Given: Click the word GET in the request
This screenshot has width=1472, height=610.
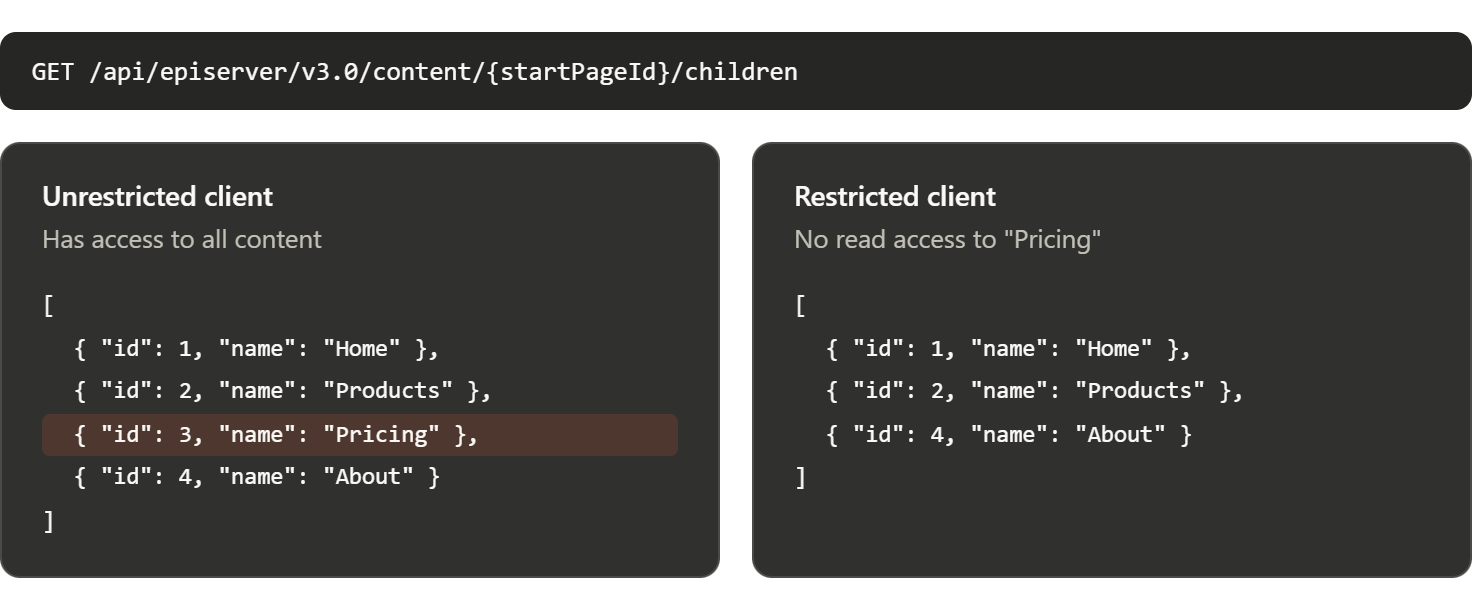Looking at the screenshot, I should [52, 72].
